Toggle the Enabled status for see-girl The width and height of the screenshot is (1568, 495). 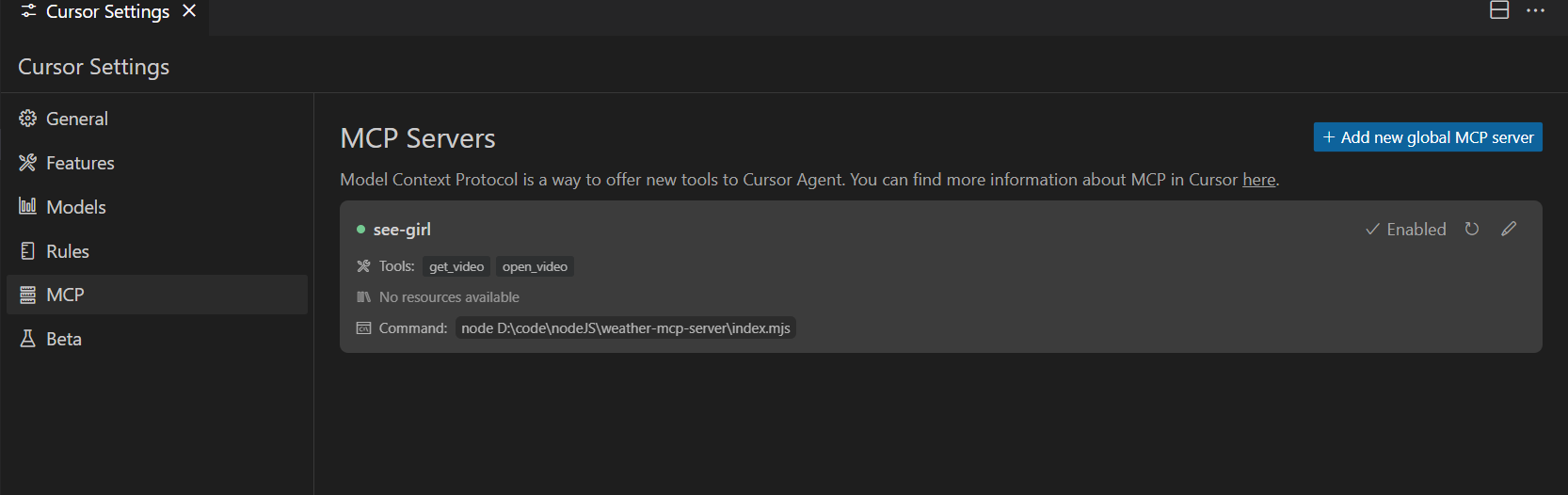pyautogui.click(x=1405, y=230)
